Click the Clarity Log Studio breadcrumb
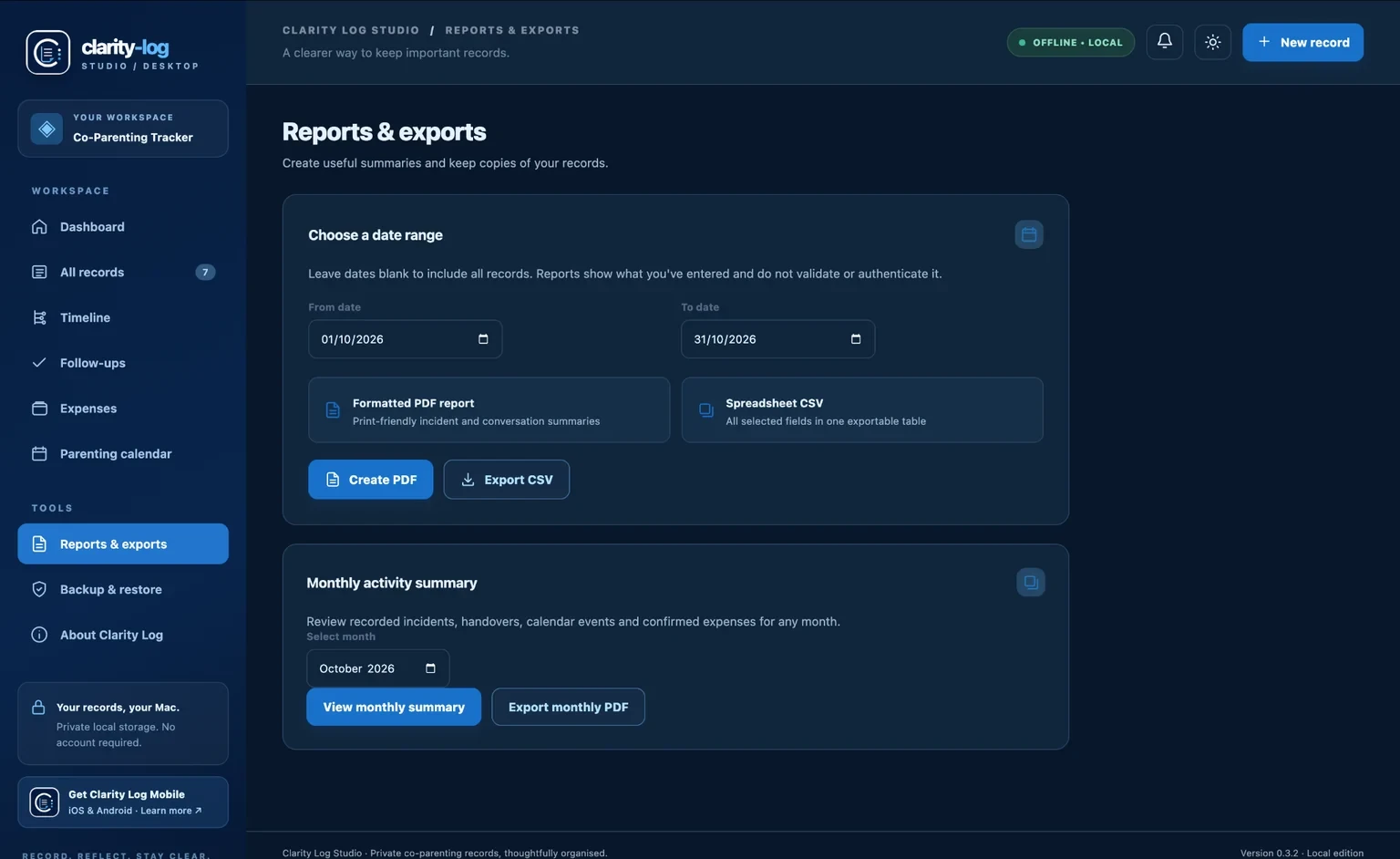 click(x=351, y=30)
